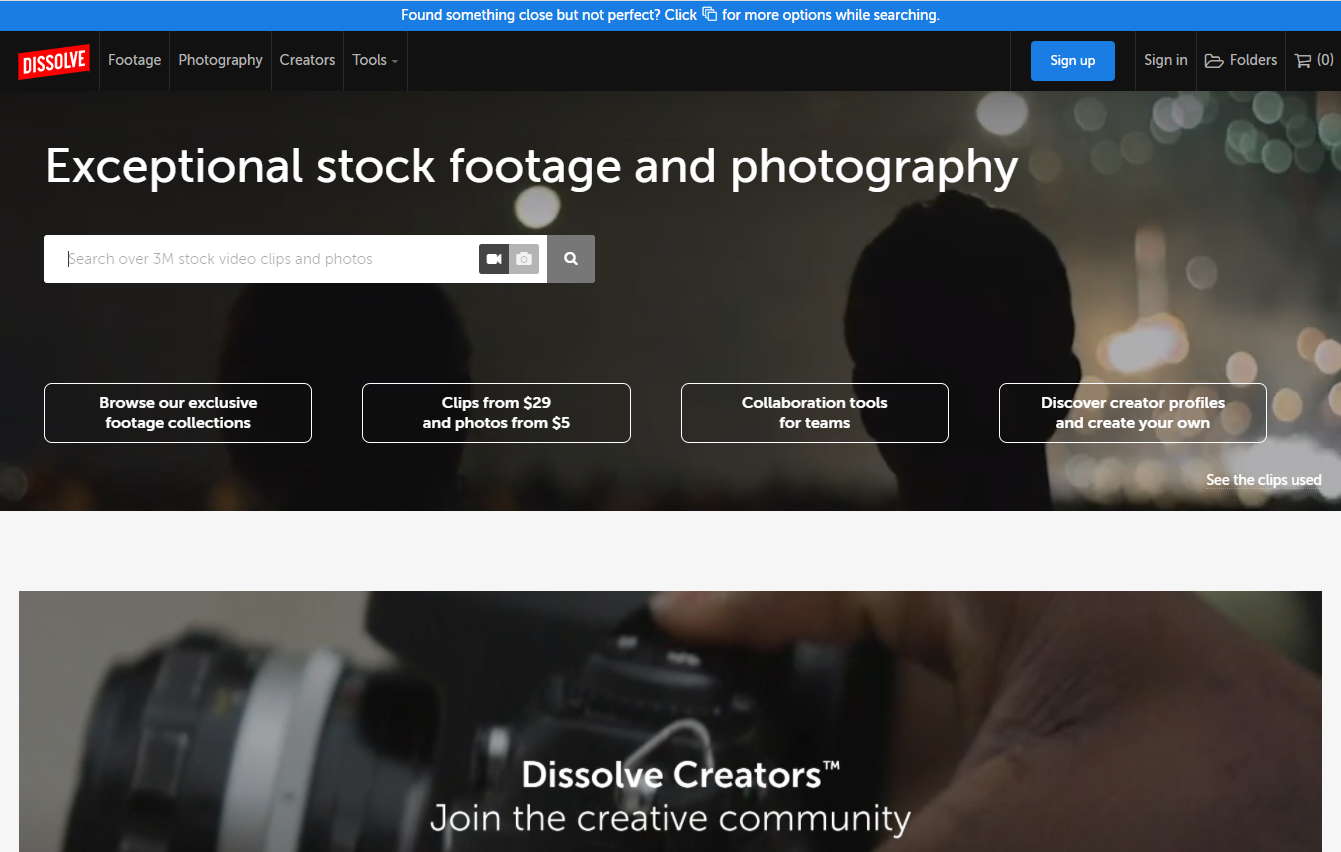
Task: Go to the Creators page
Action: pos(307,60)
